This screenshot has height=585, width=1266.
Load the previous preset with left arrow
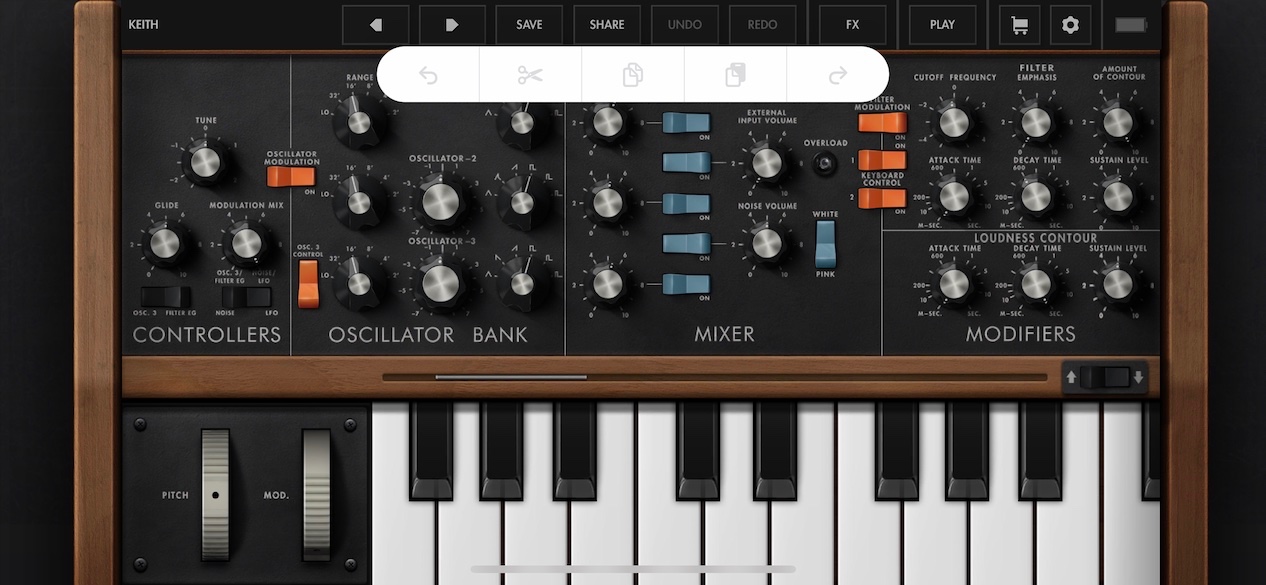pyautogui.click(x=376, y=25)
